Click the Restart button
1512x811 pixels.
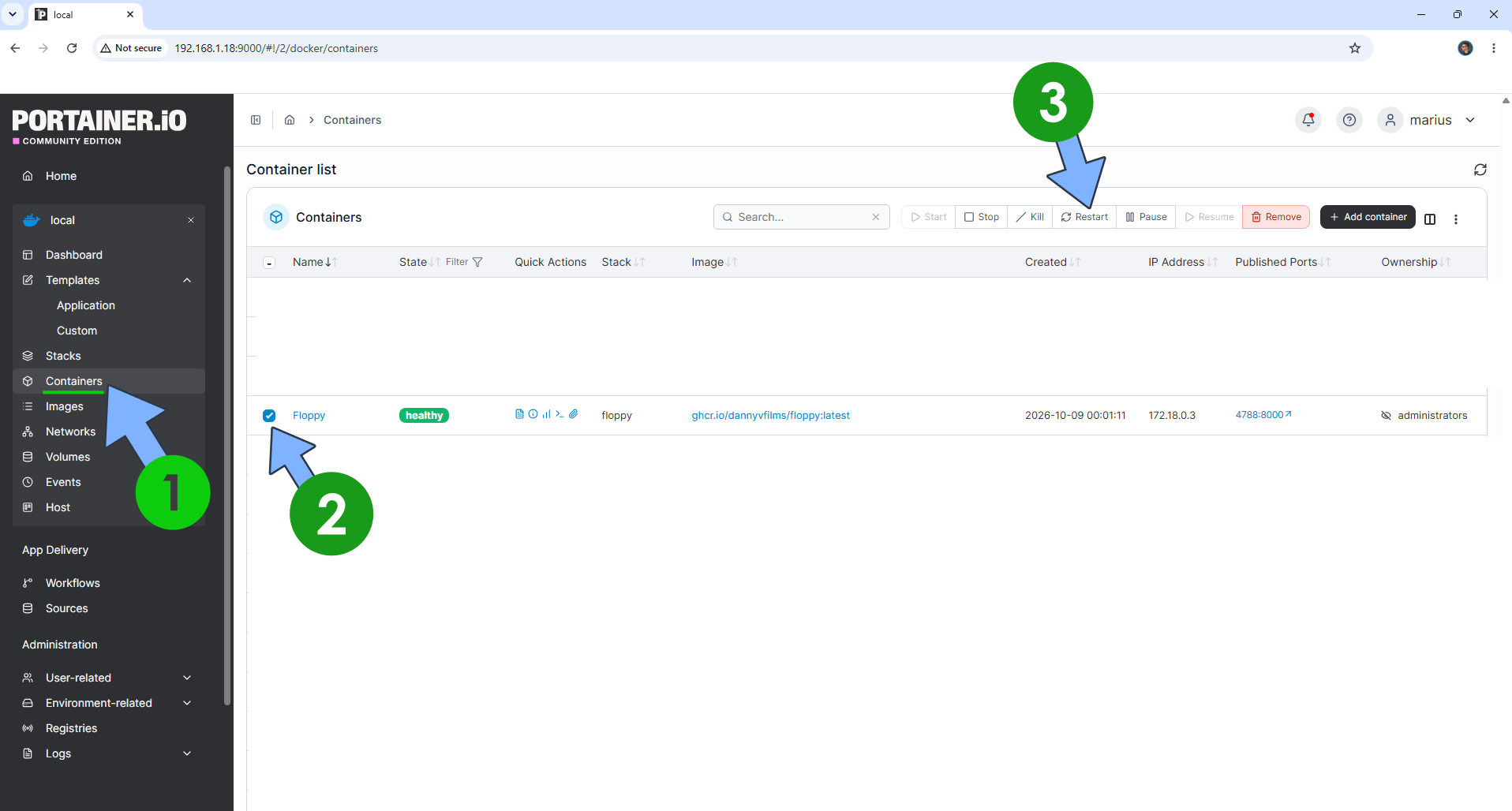point(1084,217)
